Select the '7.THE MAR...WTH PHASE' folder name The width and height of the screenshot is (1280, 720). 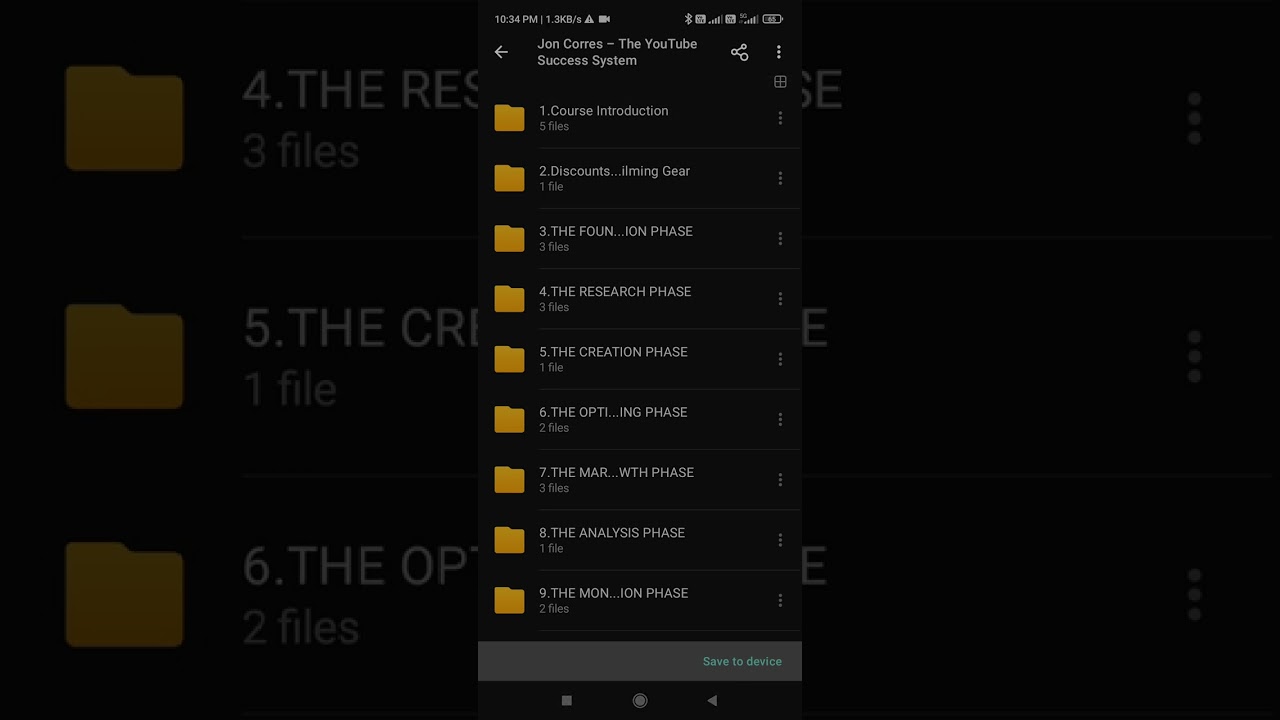616,472
